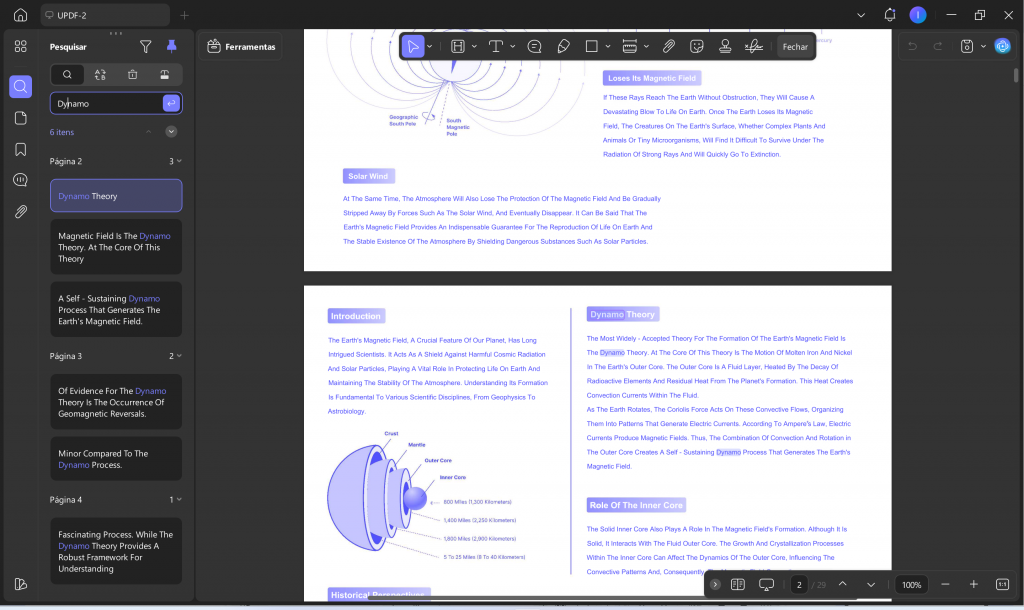Select the sticker tool
The height and width of the screenshot is (610, 1024).
tap(697, 46)
